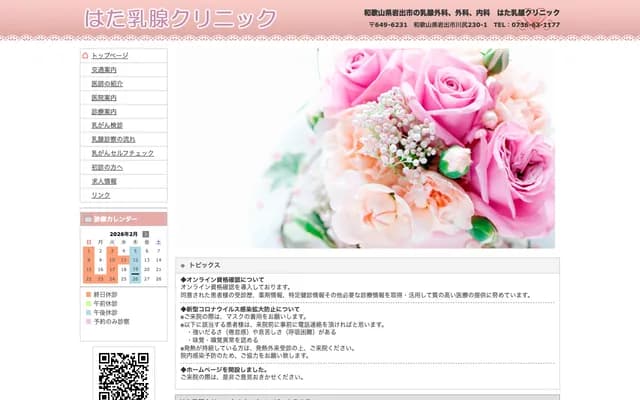Image resolution: width=640 pixels, height=400 pixels.
Task: Open the 医院案内 menu link
Action: (x=104, y=98)
